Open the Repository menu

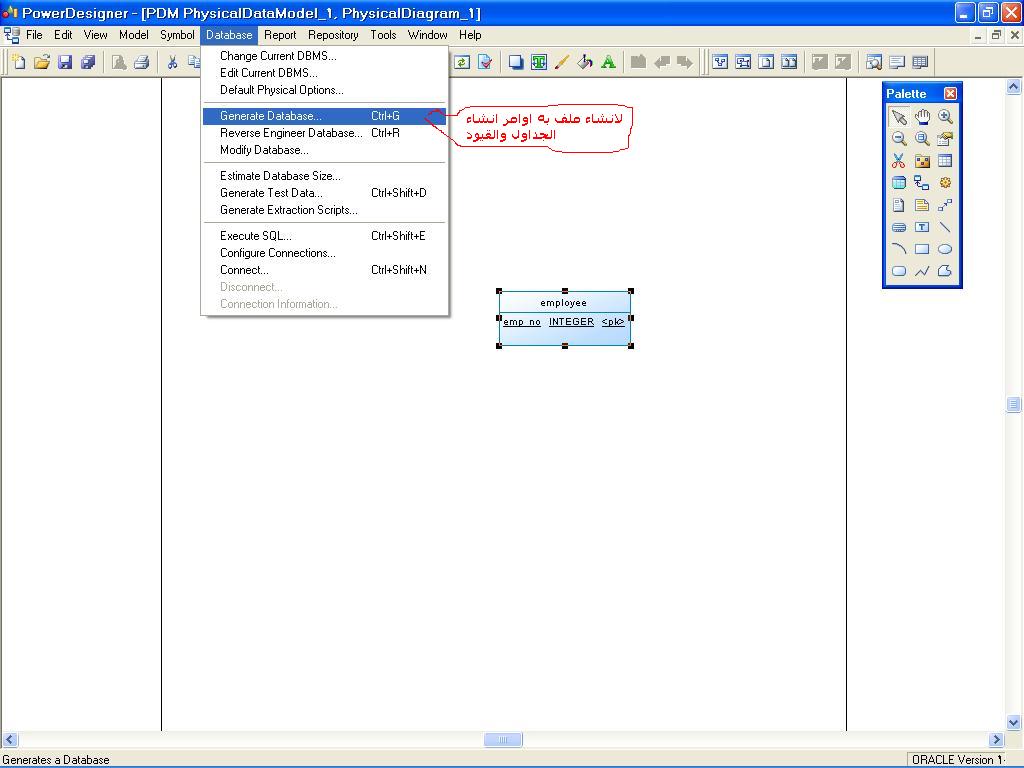click(x=333, y=35)
